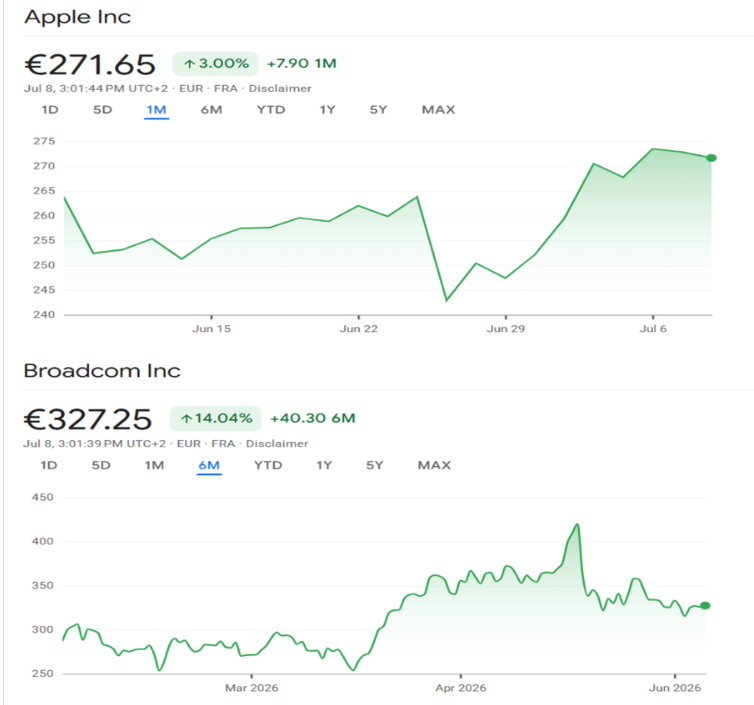Click the 400 value on Broadcom y-axis
The height and width of the screenshot is (705, 754).
42,541
